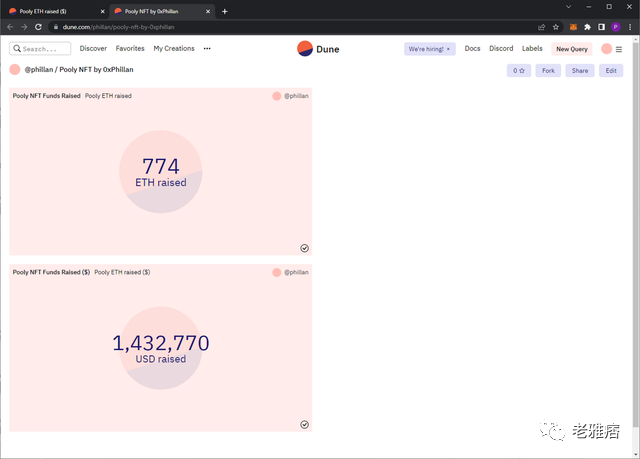640x459 pixels.
Task: Go forward in browser history
Action: (24, 27)
